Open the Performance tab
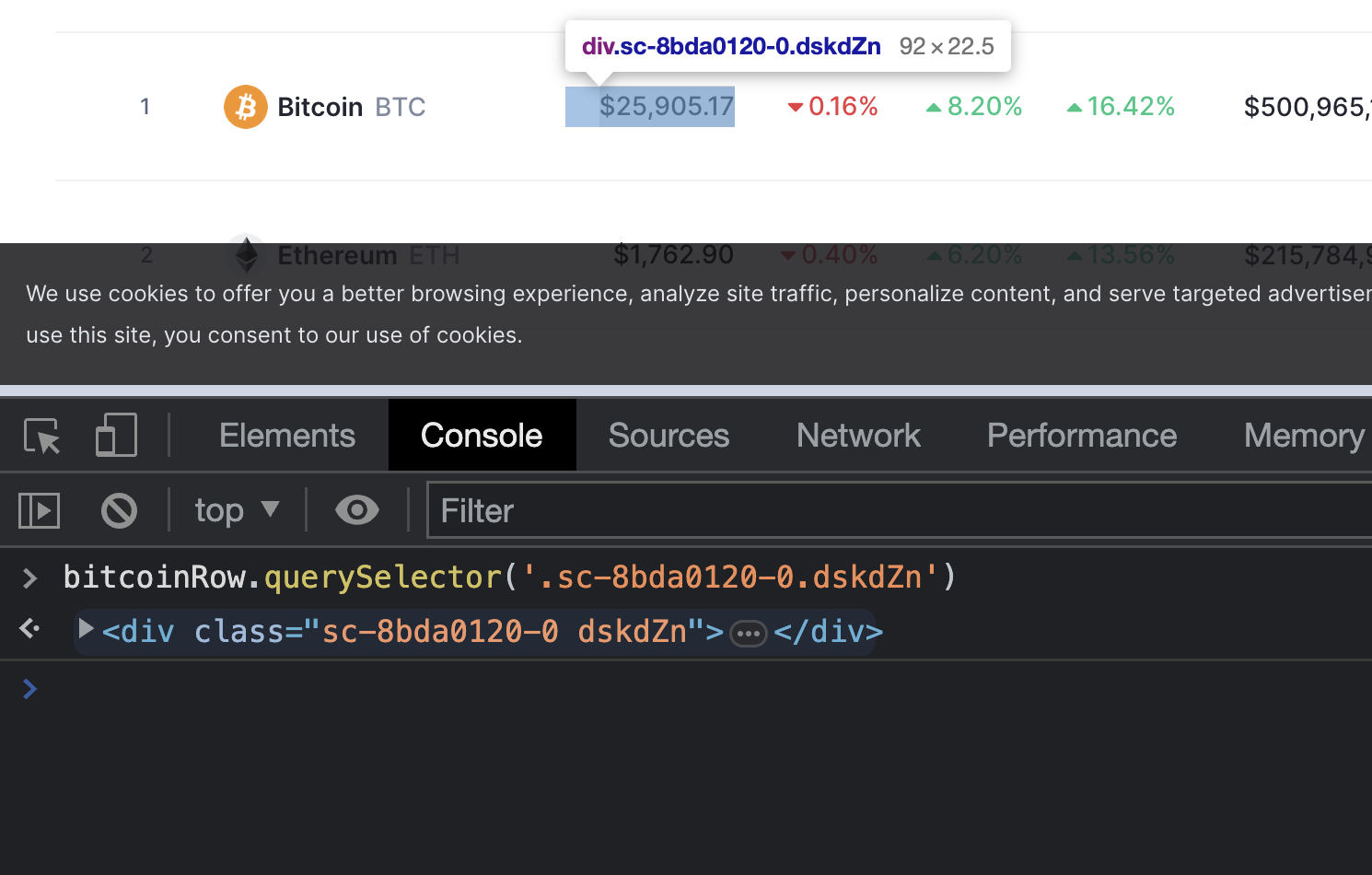This screenshot has width=1372, height=875. tap(1081, 436)
